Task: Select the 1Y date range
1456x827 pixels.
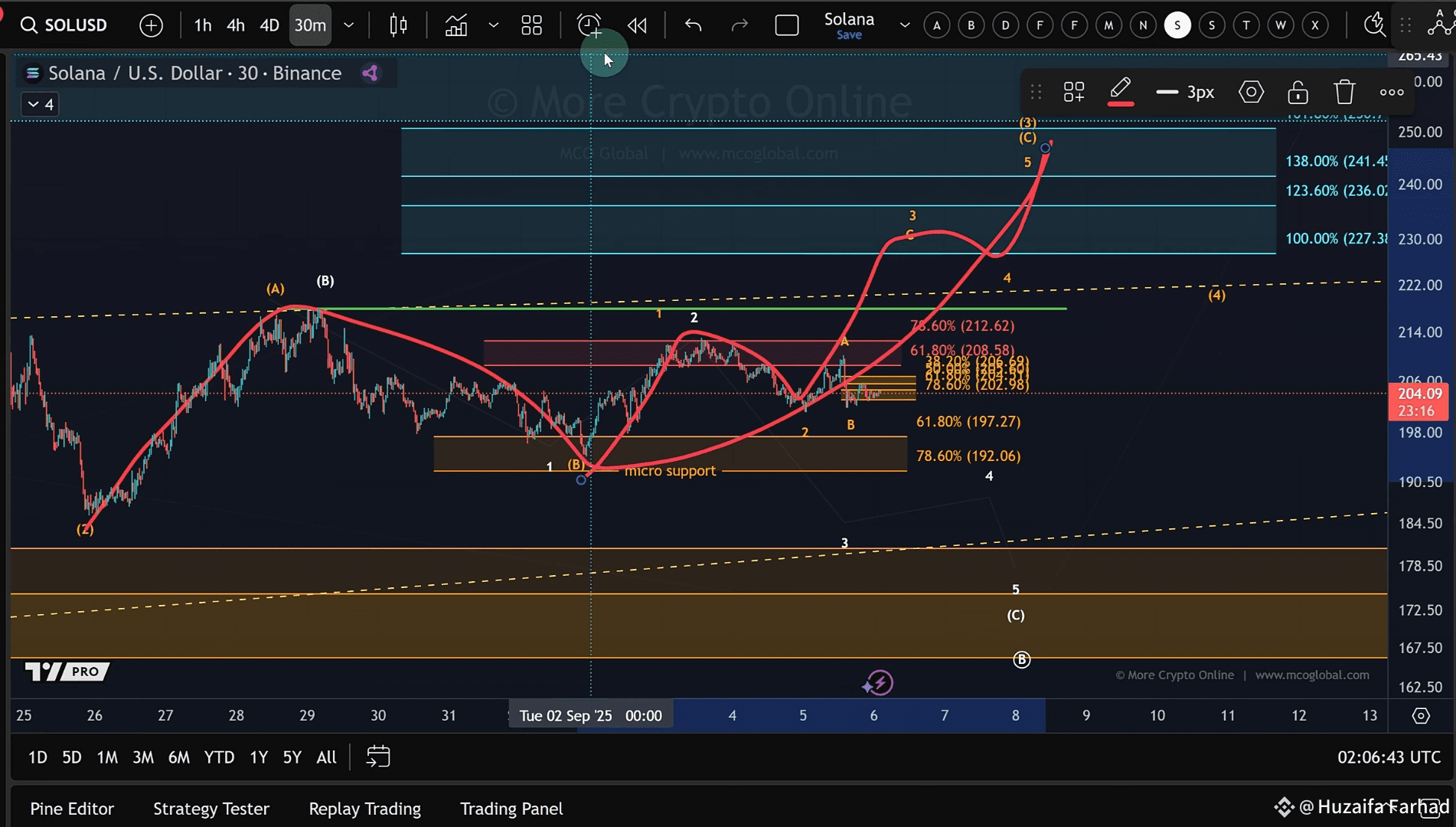Action: pos(259,757)
